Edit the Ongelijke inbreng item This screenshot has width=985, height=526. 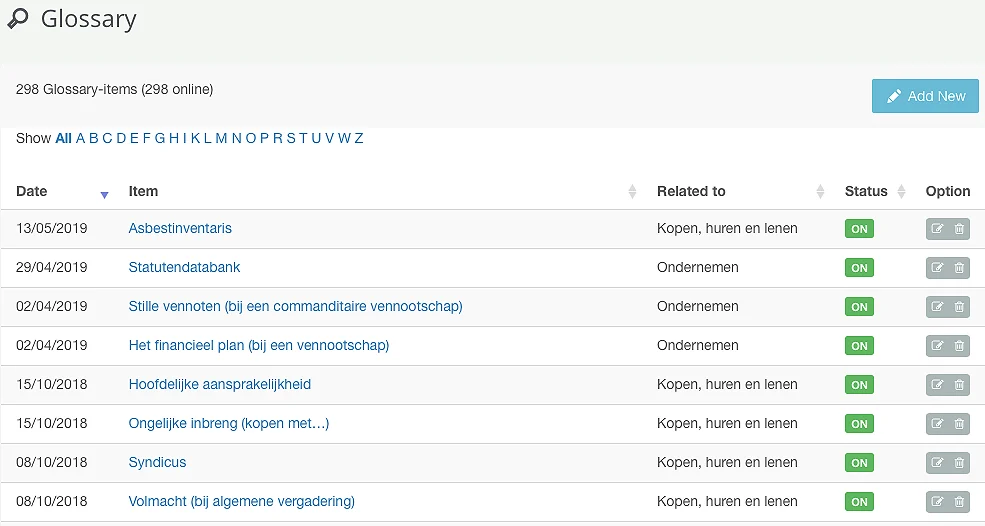pos(937,424)
